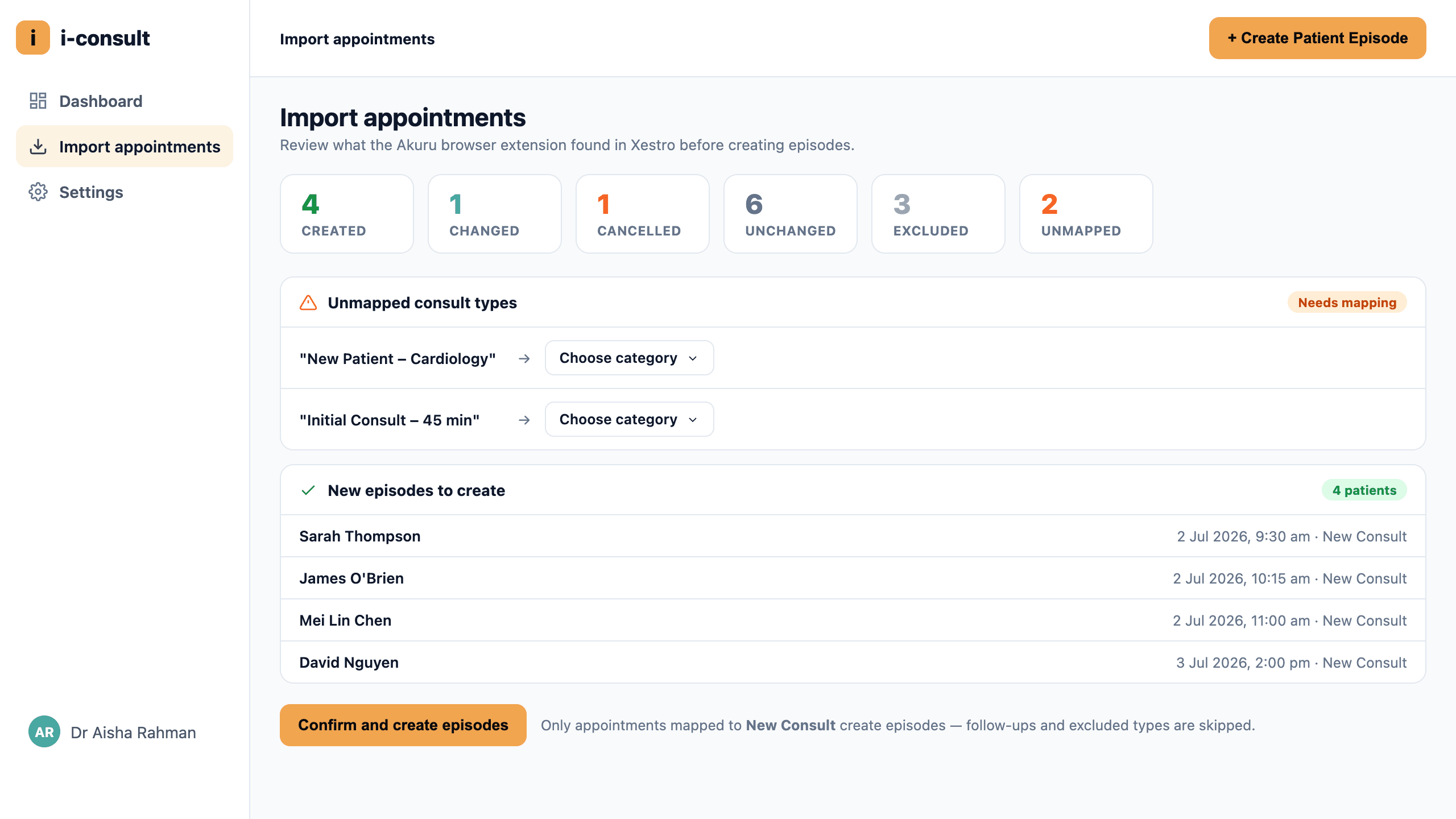Click the Akuru browser extension description text
Screen dimensions: 1456x819
pos(567,145)
